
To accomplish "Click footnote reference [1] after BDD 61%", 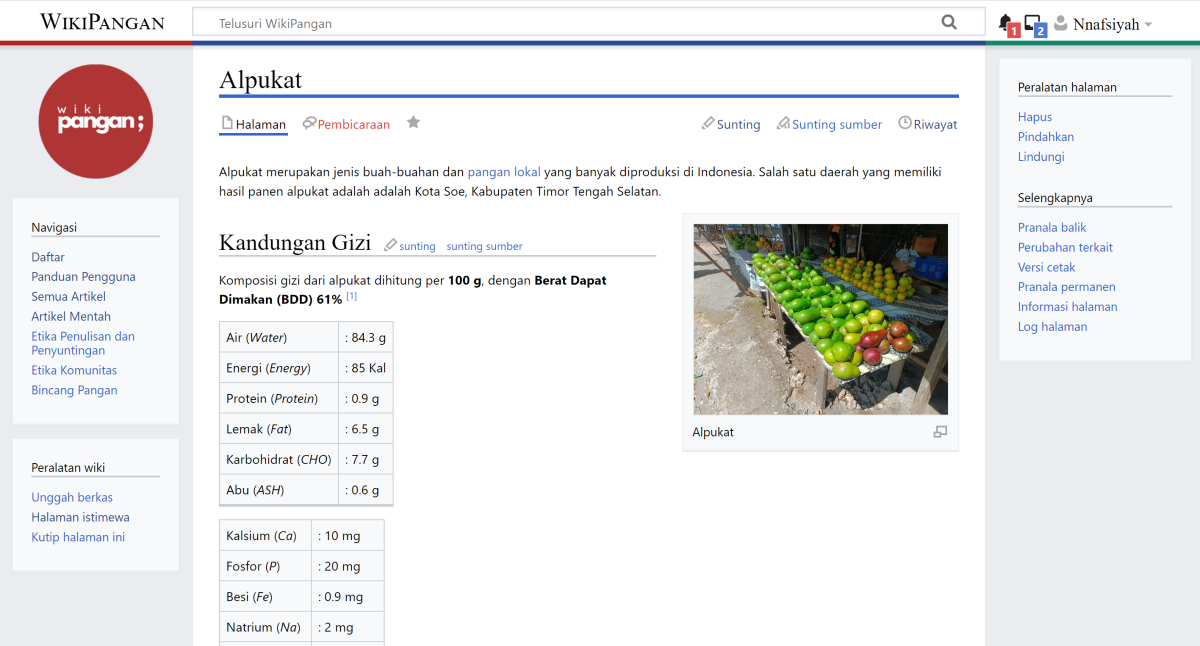I will 351,295.
